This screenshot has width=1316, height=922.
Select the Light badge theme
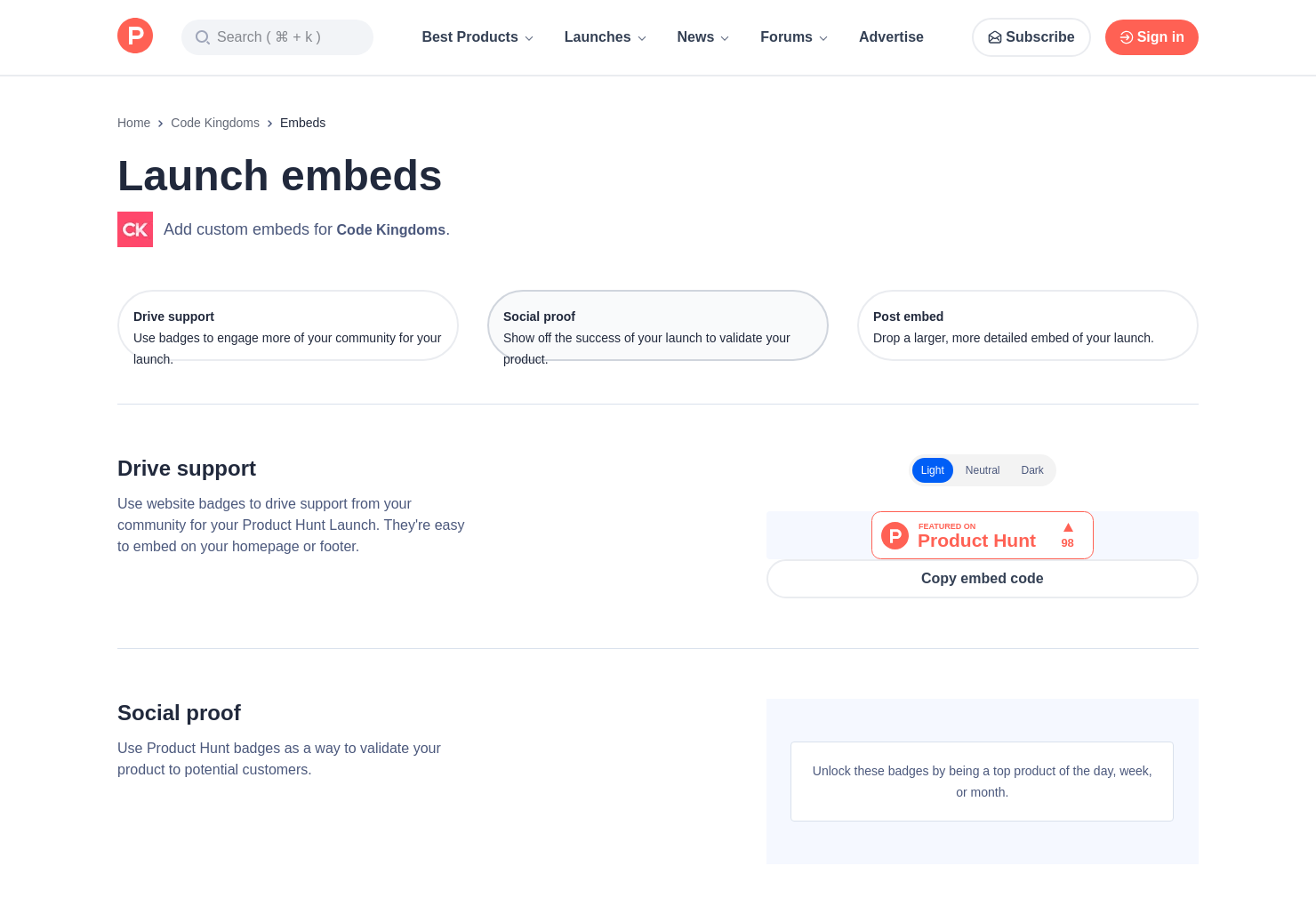[932, 470]
